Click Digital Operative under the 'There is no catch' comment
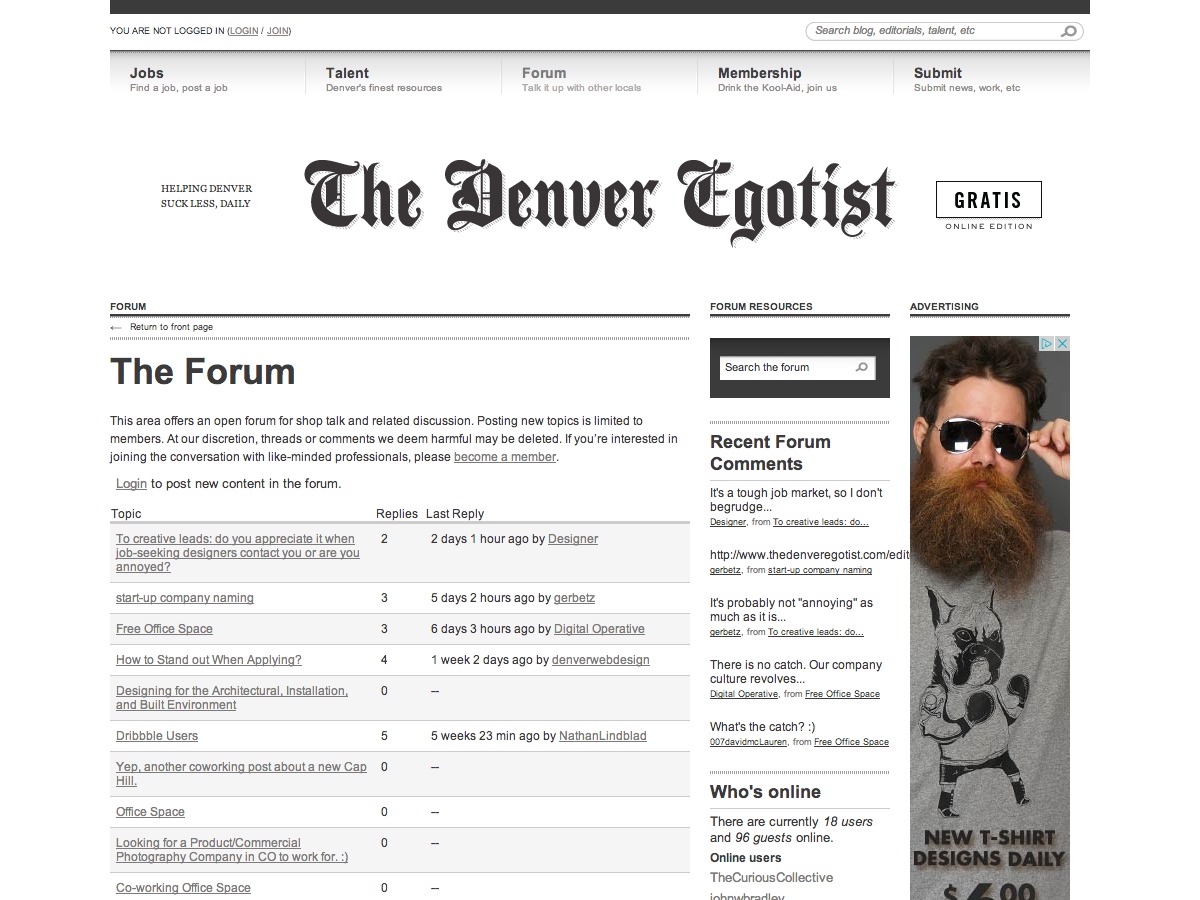This screenshot has height=900, width=1200. tap(744, 694)
